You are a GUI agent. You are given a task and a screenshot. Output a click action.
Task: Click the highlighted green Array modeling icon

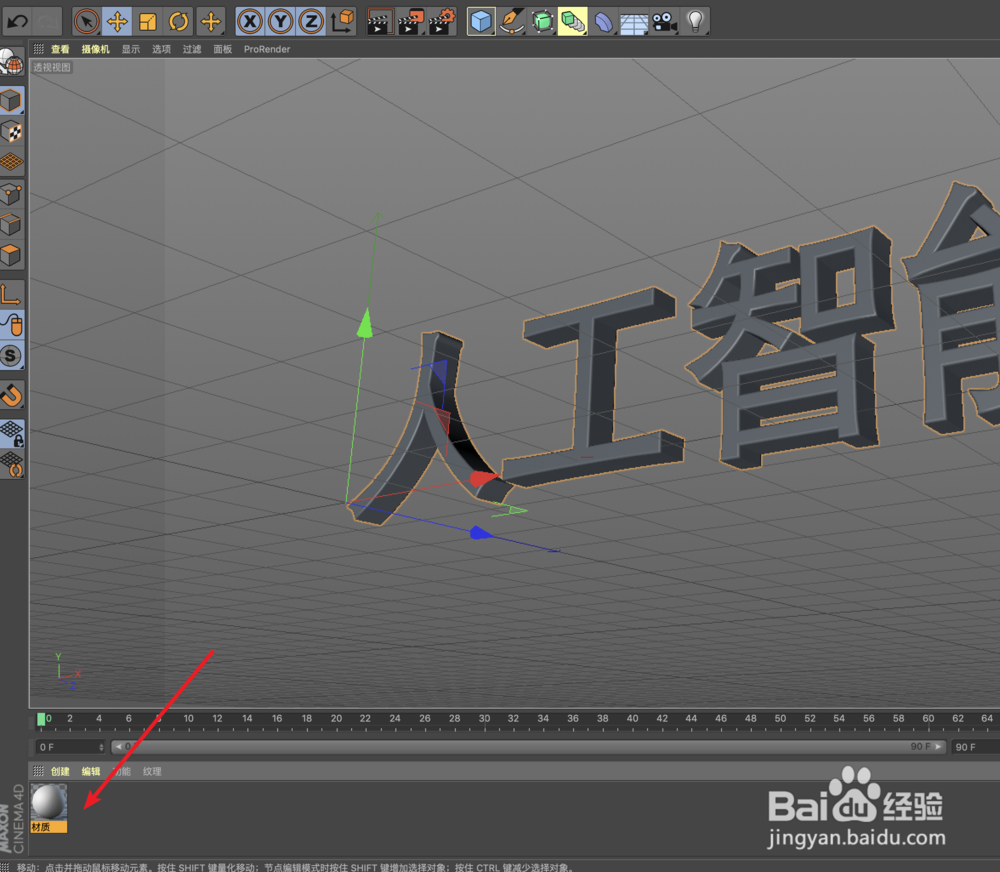(x=573, y=22)
